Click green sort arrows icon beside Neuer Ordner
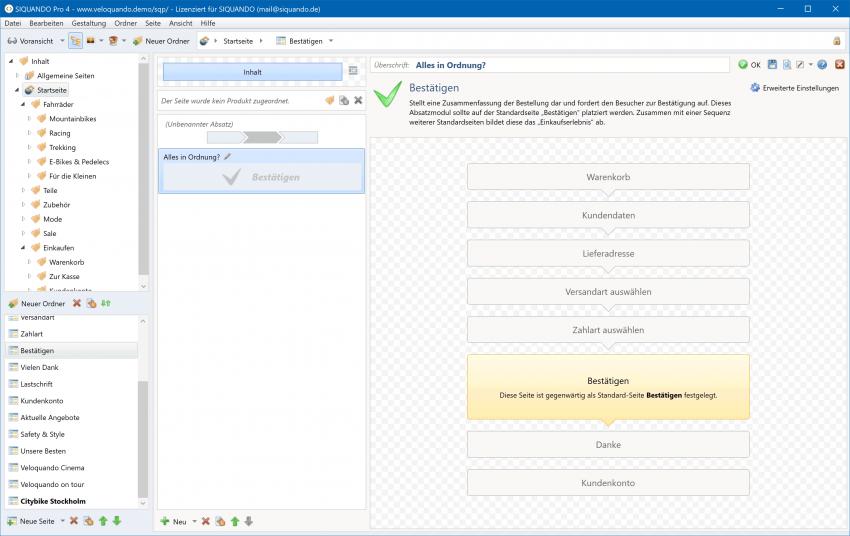This screenshot has width=850, height=536. (105, 303)
